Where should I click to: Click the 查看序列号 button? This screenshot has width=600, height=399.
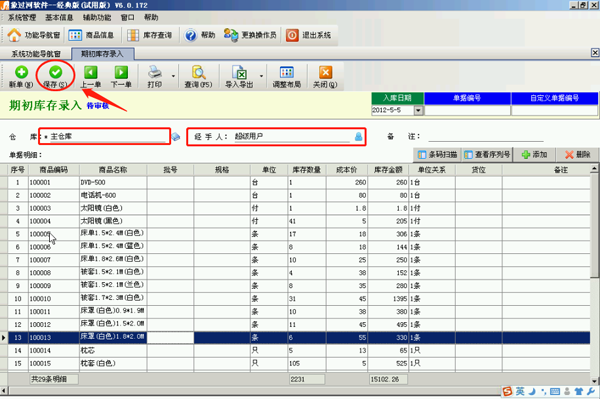487,155
